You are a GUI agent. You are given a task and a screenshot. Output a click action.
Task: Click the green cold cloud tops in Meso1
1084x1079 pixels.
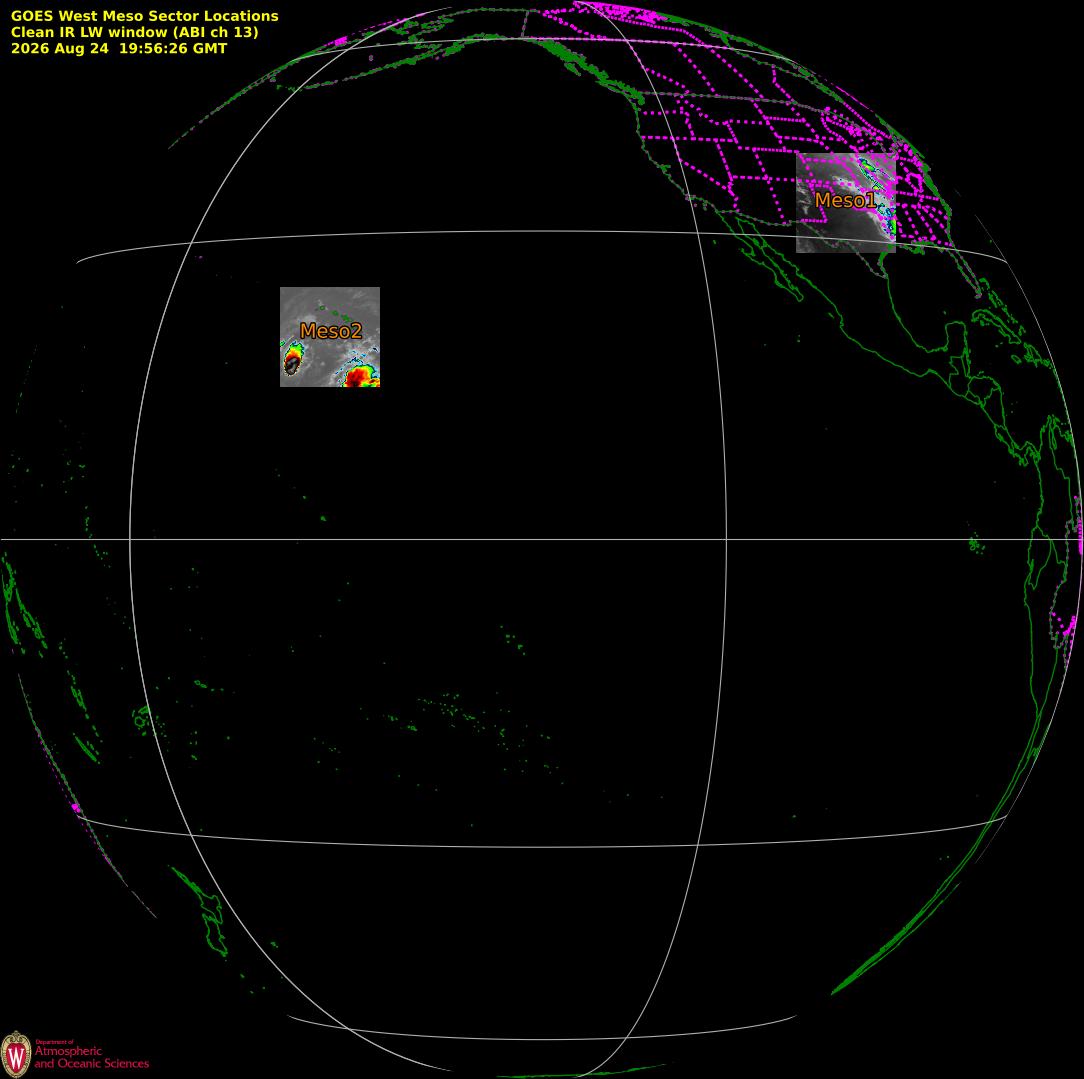867,166
